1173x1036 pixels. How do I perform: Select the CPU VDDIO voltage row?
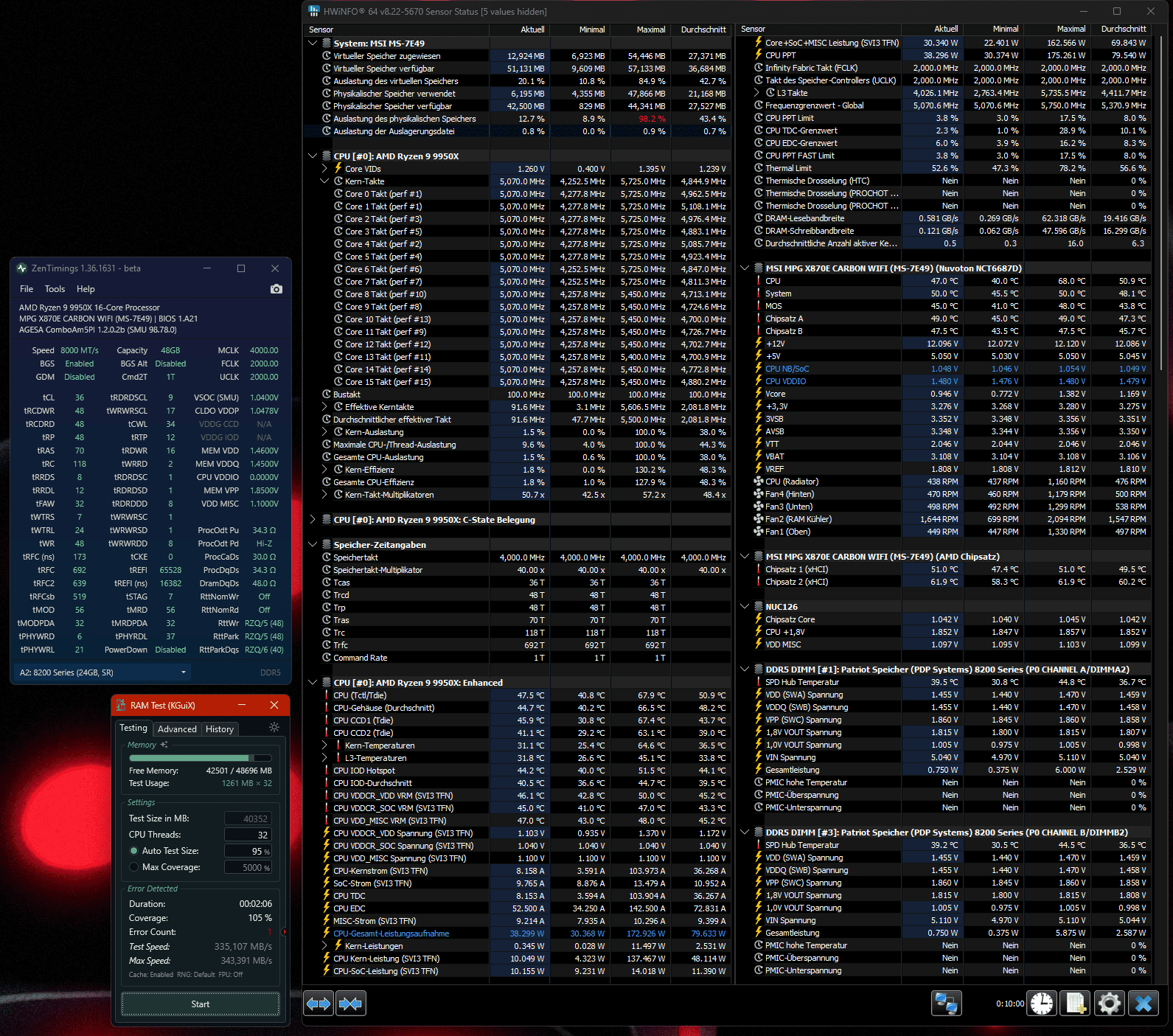point(944,381)
